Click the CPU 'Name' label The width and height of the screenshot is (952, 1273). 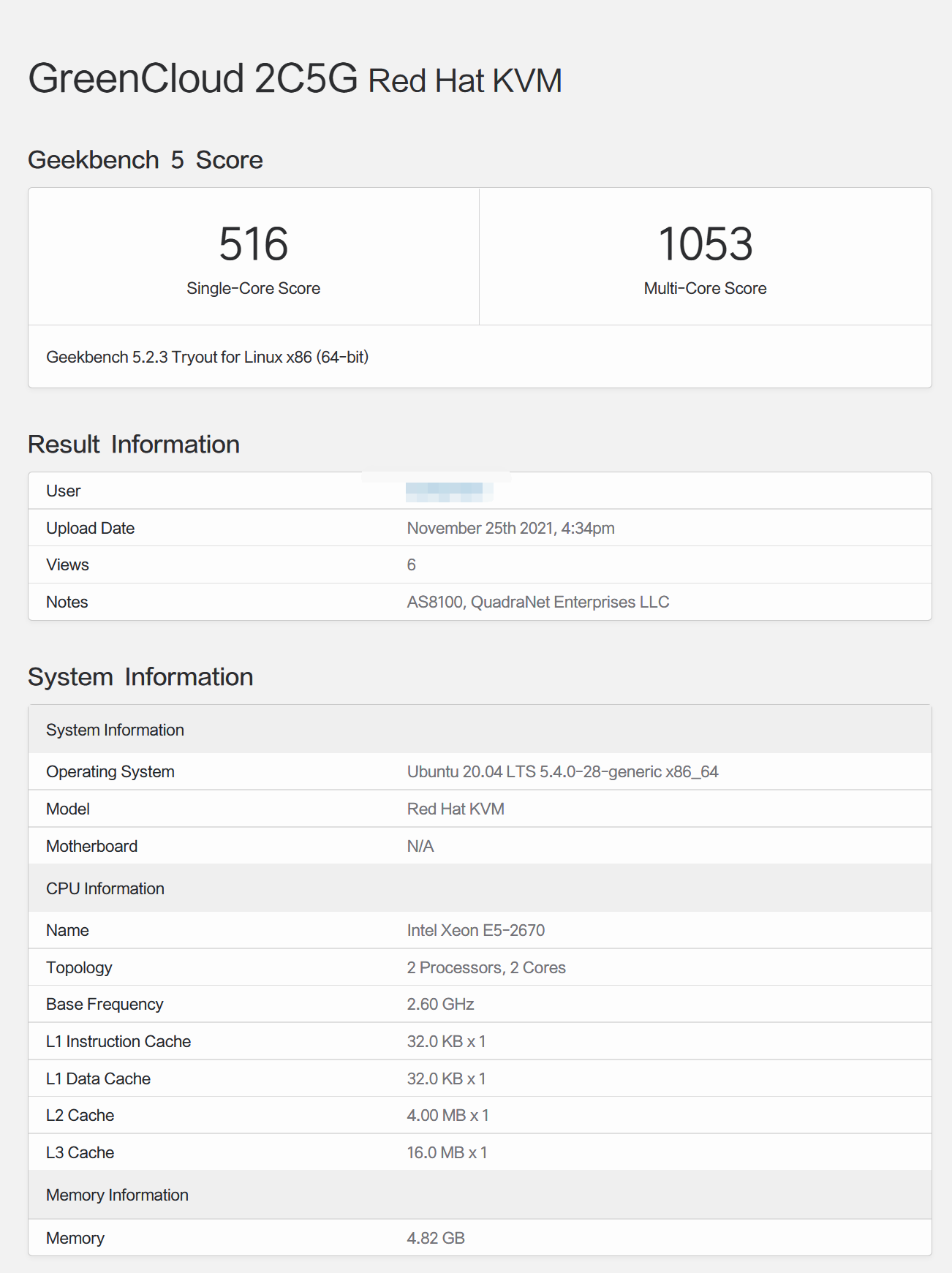click(67, 931)
